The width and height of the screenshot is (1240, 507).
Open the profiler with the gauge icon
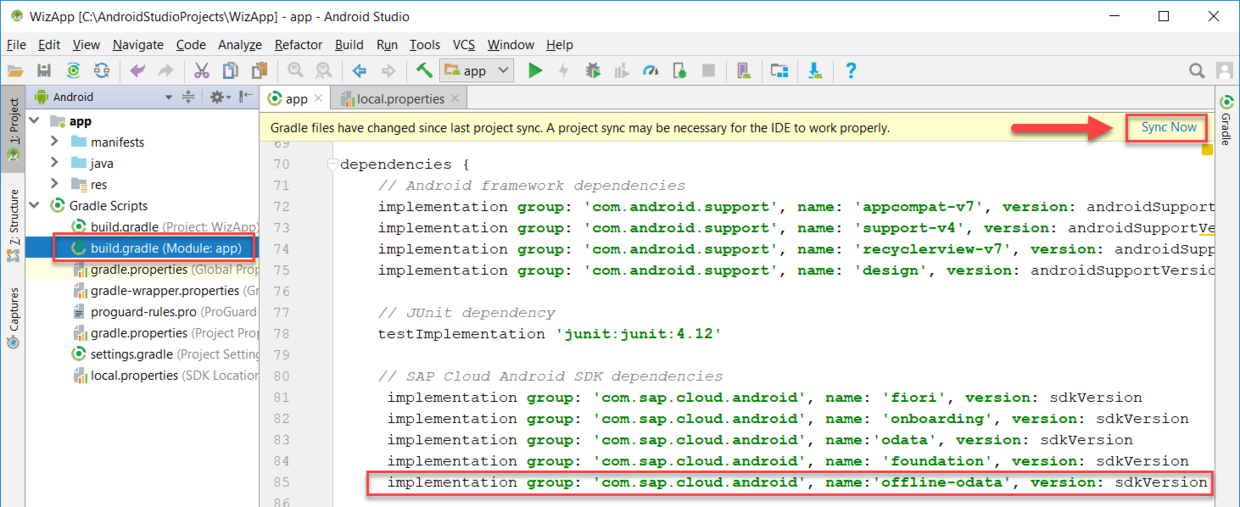point(651,71)
